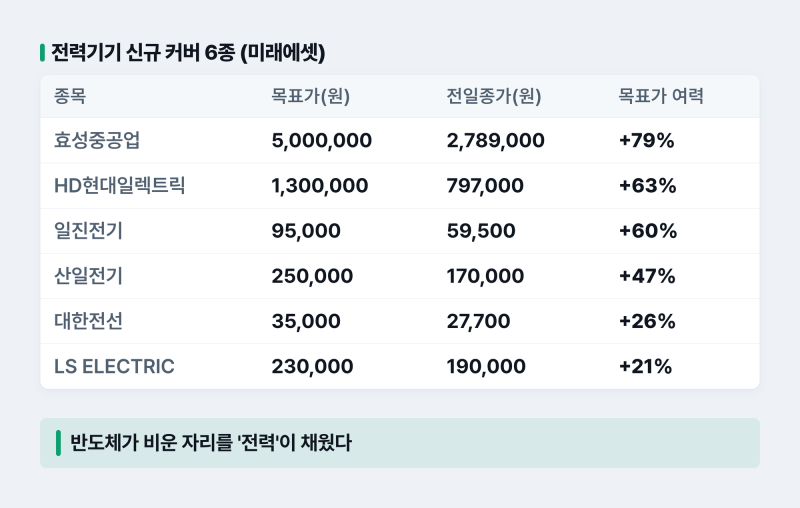
Task: Click the headline 반도체가 비운 자리를 '전력'이 채웠다
Action: point(211,442)
